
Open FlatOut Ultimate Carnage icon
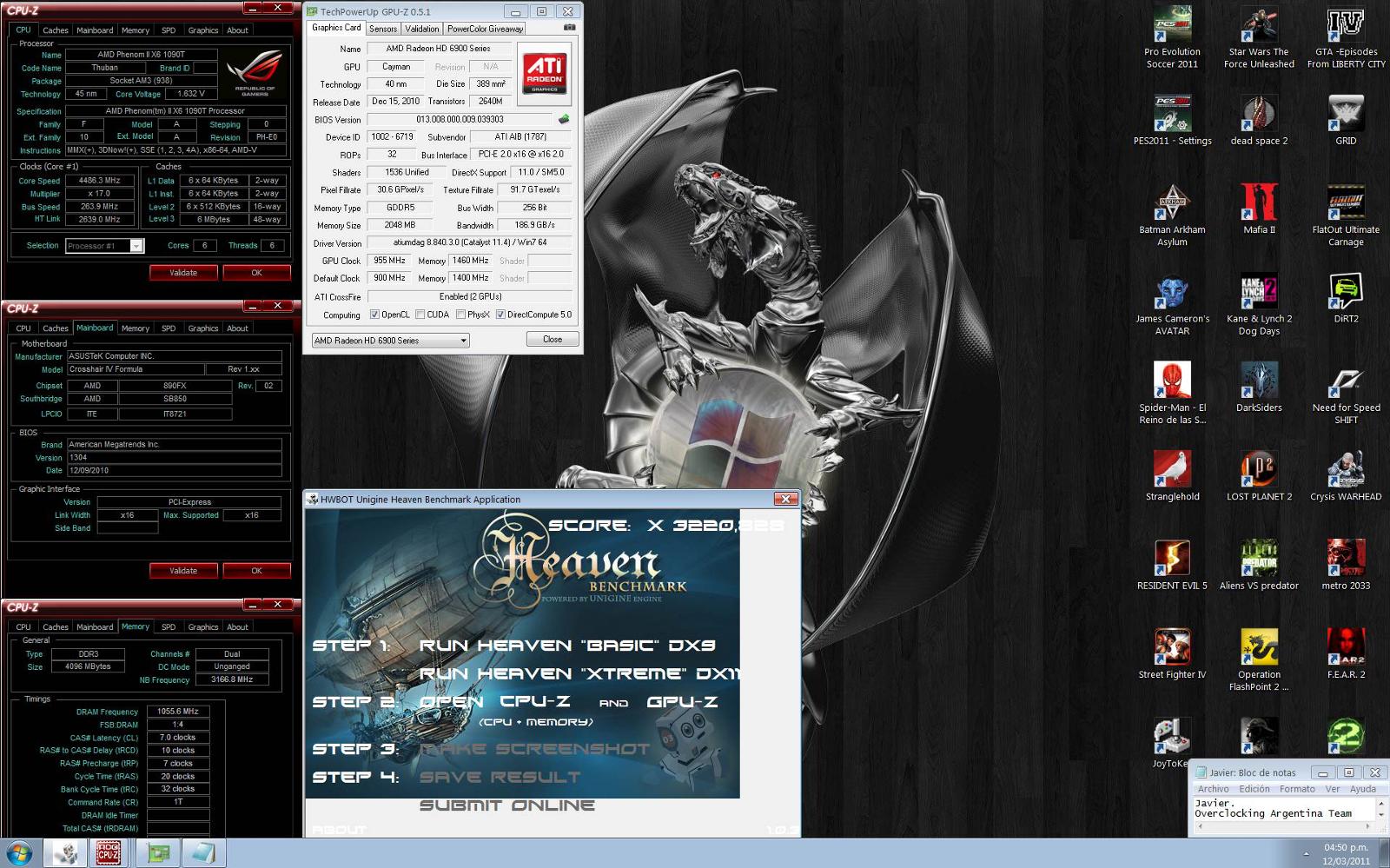click(1346, 215)
